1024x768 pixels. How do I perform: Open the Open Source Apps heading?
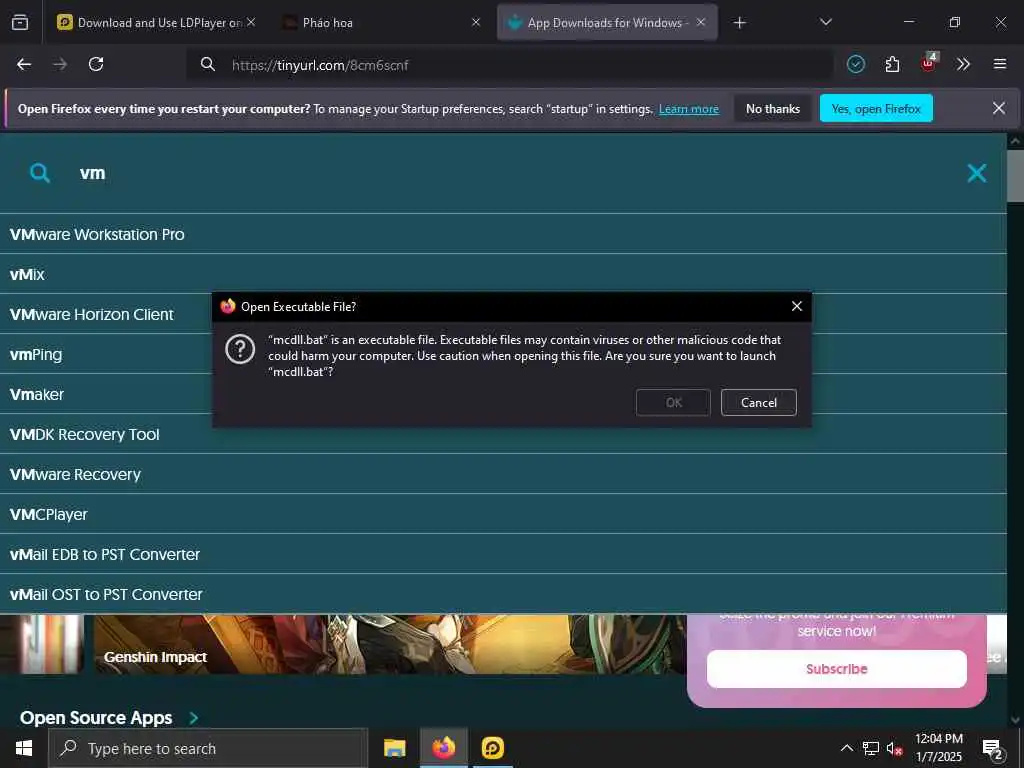[96, 717]
